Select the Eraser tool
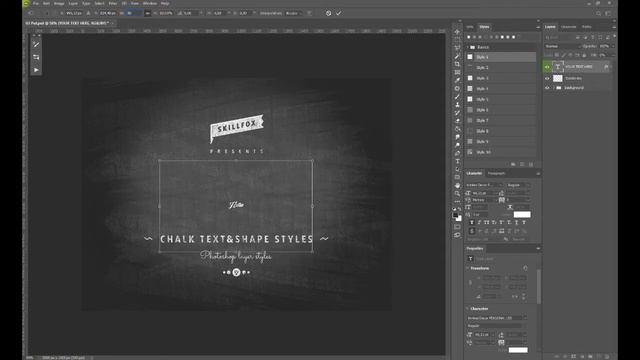Screen dimensions: 640x360 [457, 121]
